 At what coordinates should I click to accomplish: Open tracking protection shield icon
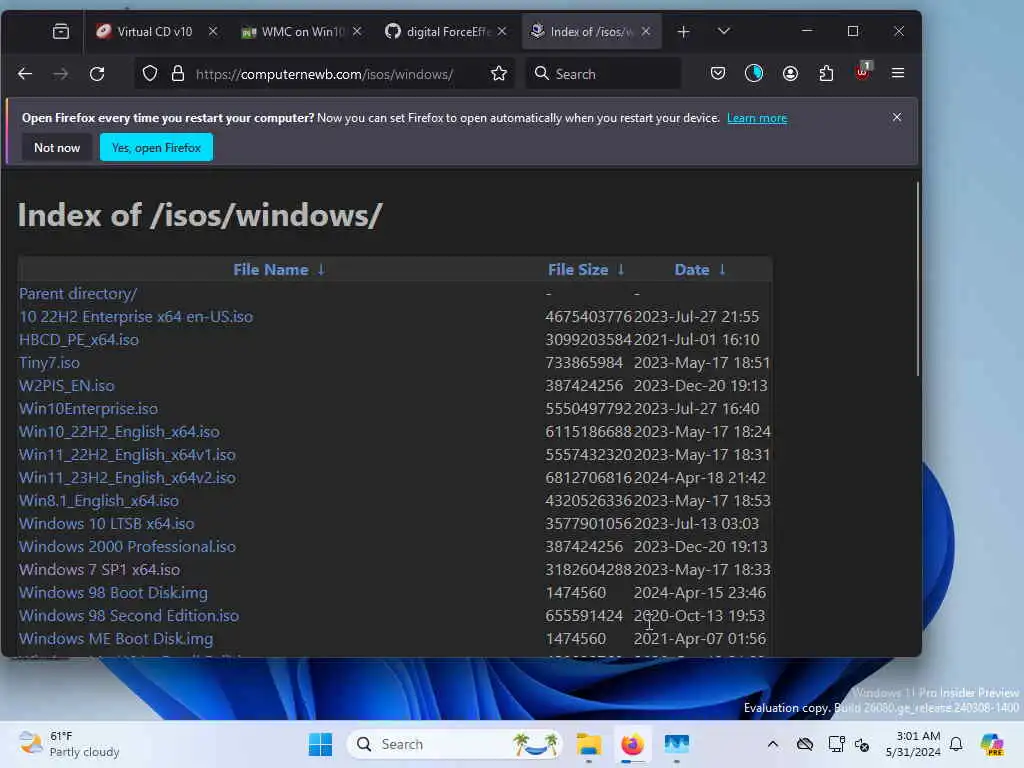coord(150,74)
